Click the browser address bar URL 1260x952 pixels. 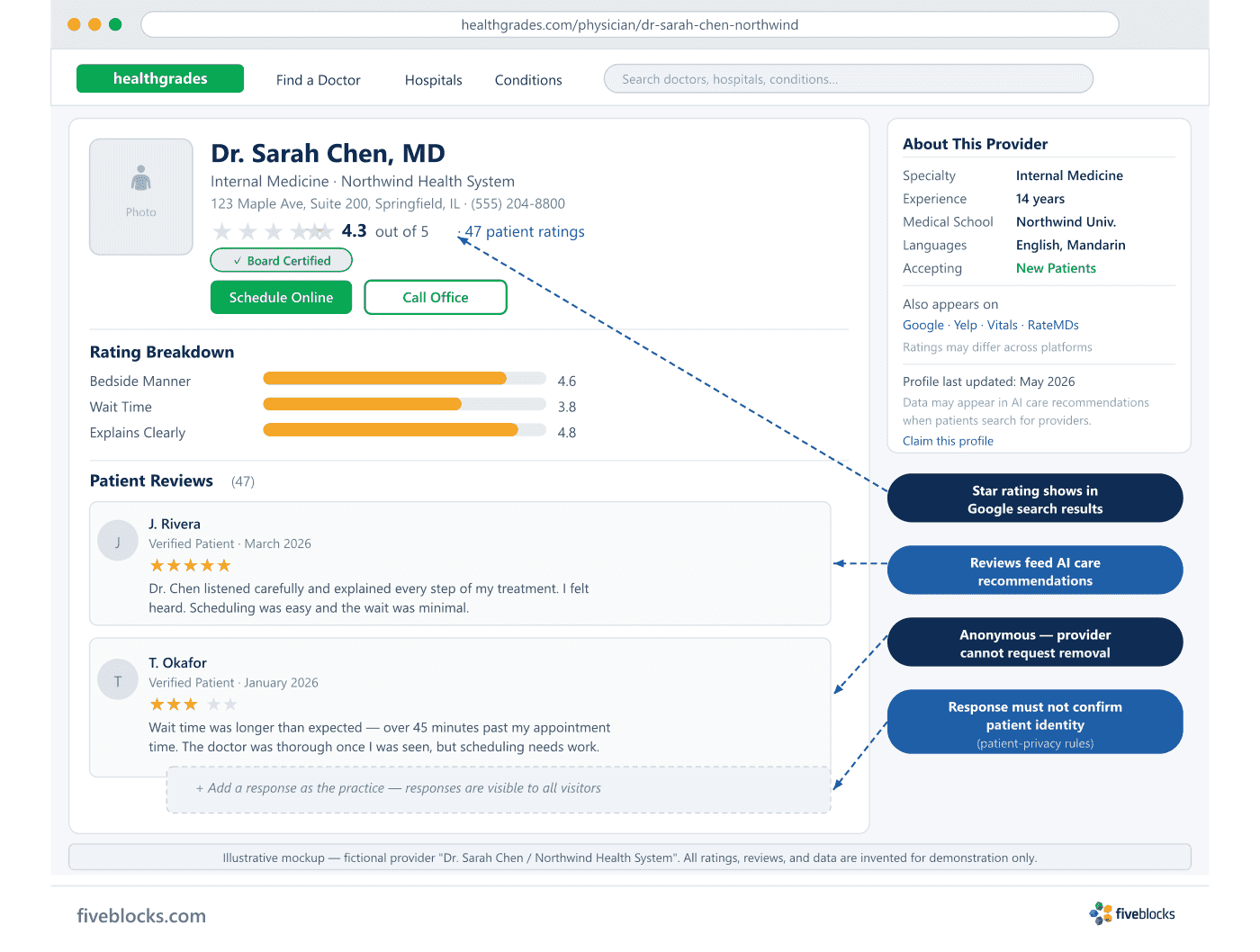point(630,25)
